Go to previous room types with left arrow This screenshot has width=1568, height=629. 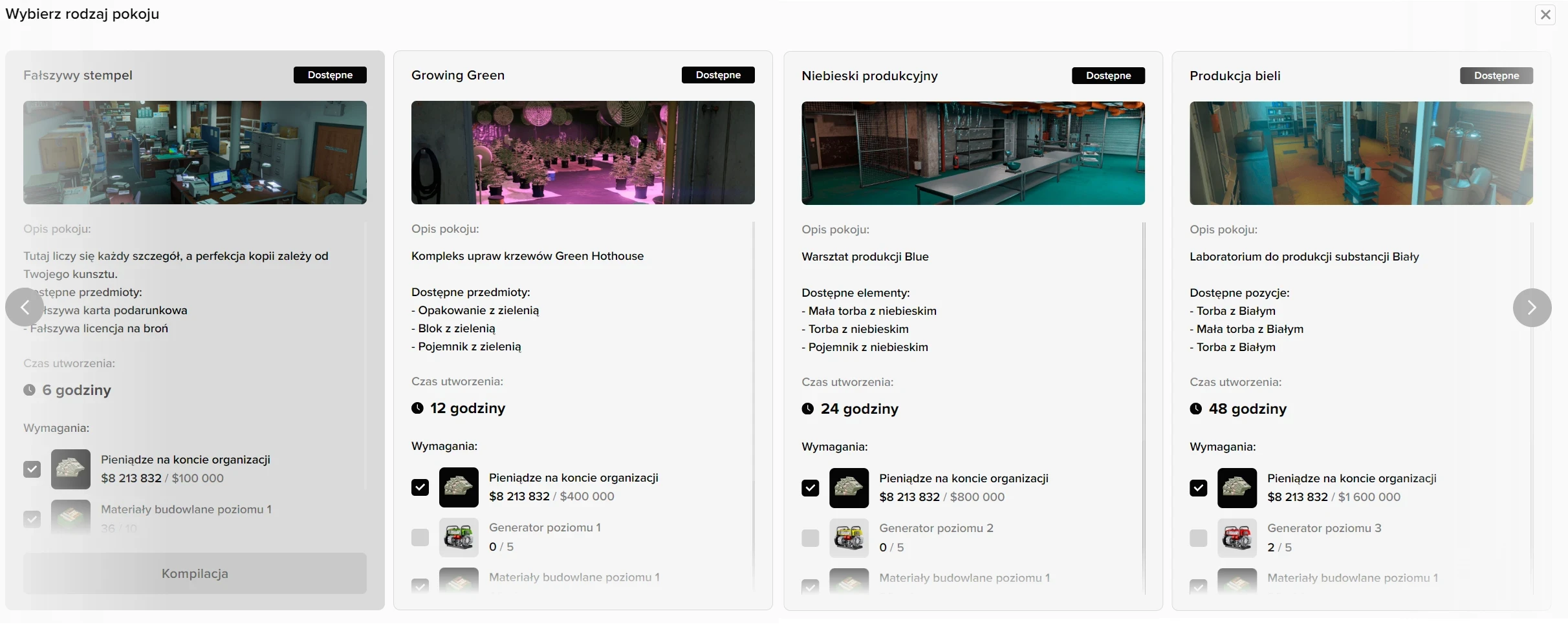point(25,307)
